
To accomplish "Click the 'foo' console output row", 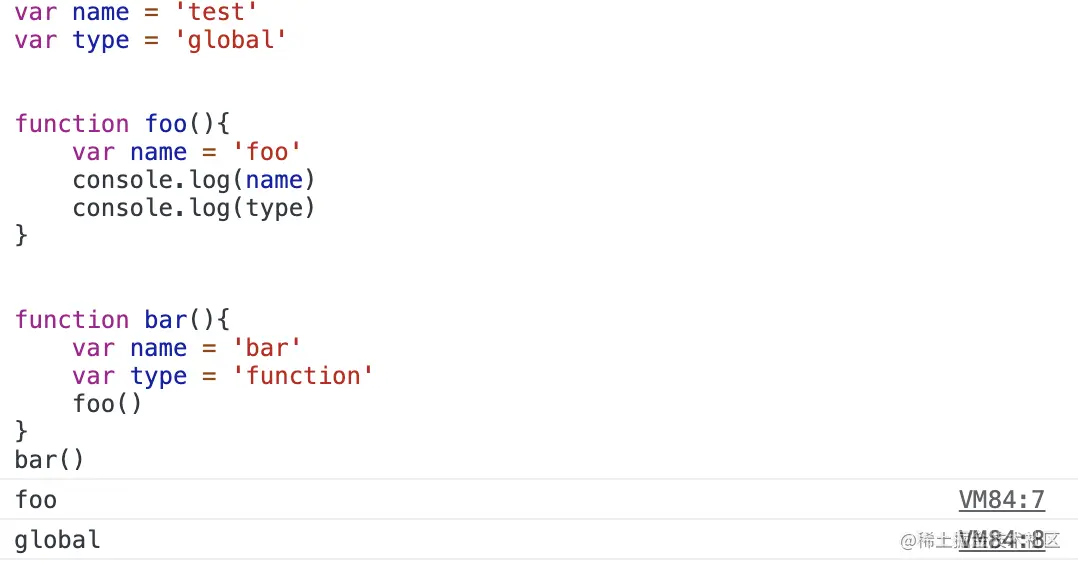I will point(539,500).
